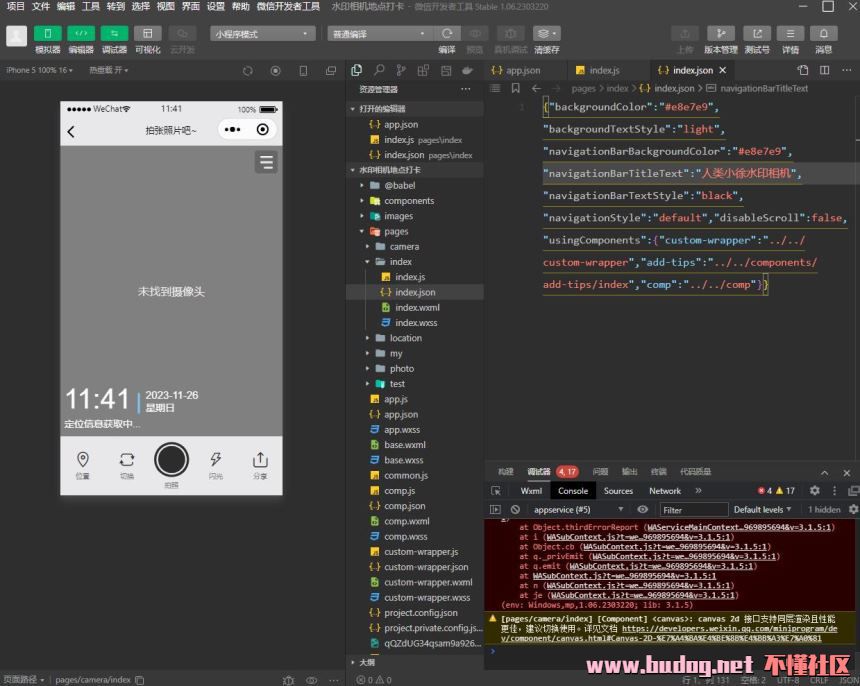Open the 小程序模式 mode dropdown
This screenshot has height=686, width=860.
point(263,33)
